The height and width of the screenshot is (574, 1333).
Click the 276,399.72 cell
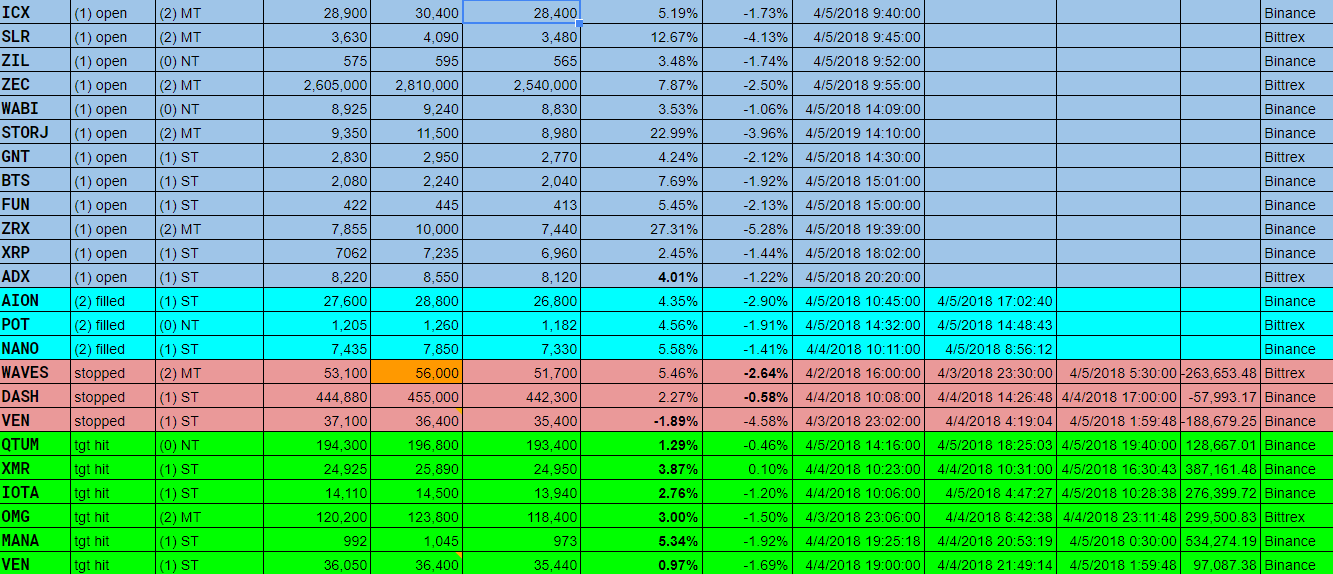coord(1220,493)
